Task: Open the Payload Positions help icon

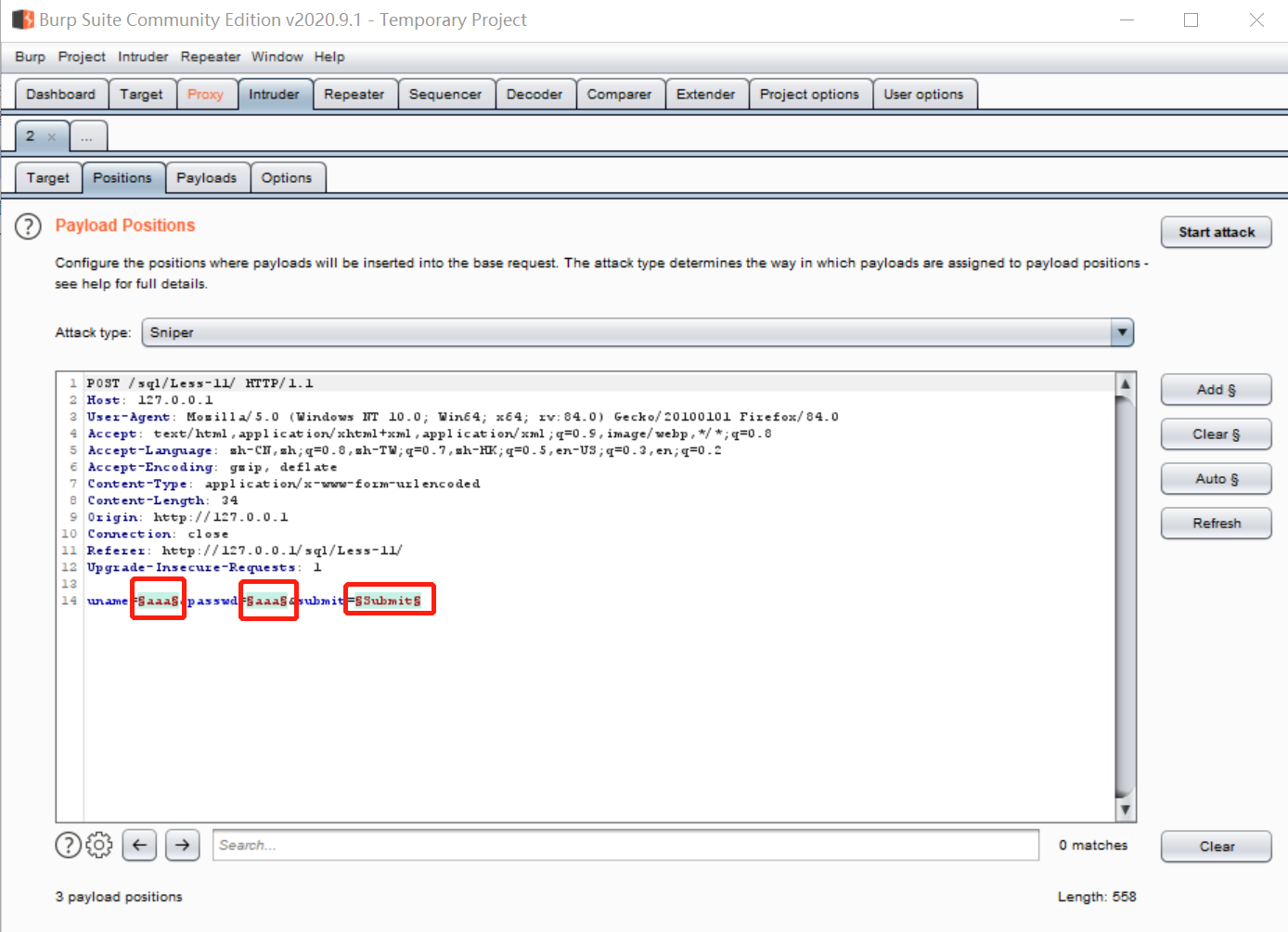Action: 29,226
